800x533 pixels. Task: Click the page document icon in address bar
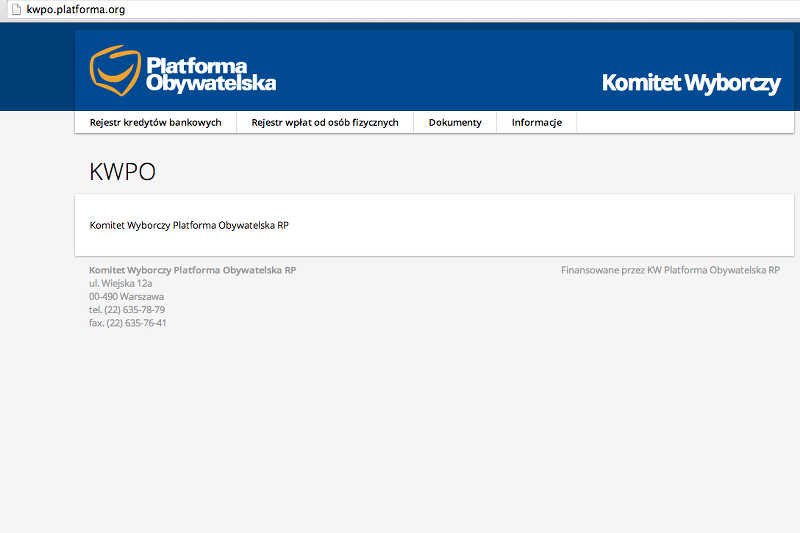(16, 9)
